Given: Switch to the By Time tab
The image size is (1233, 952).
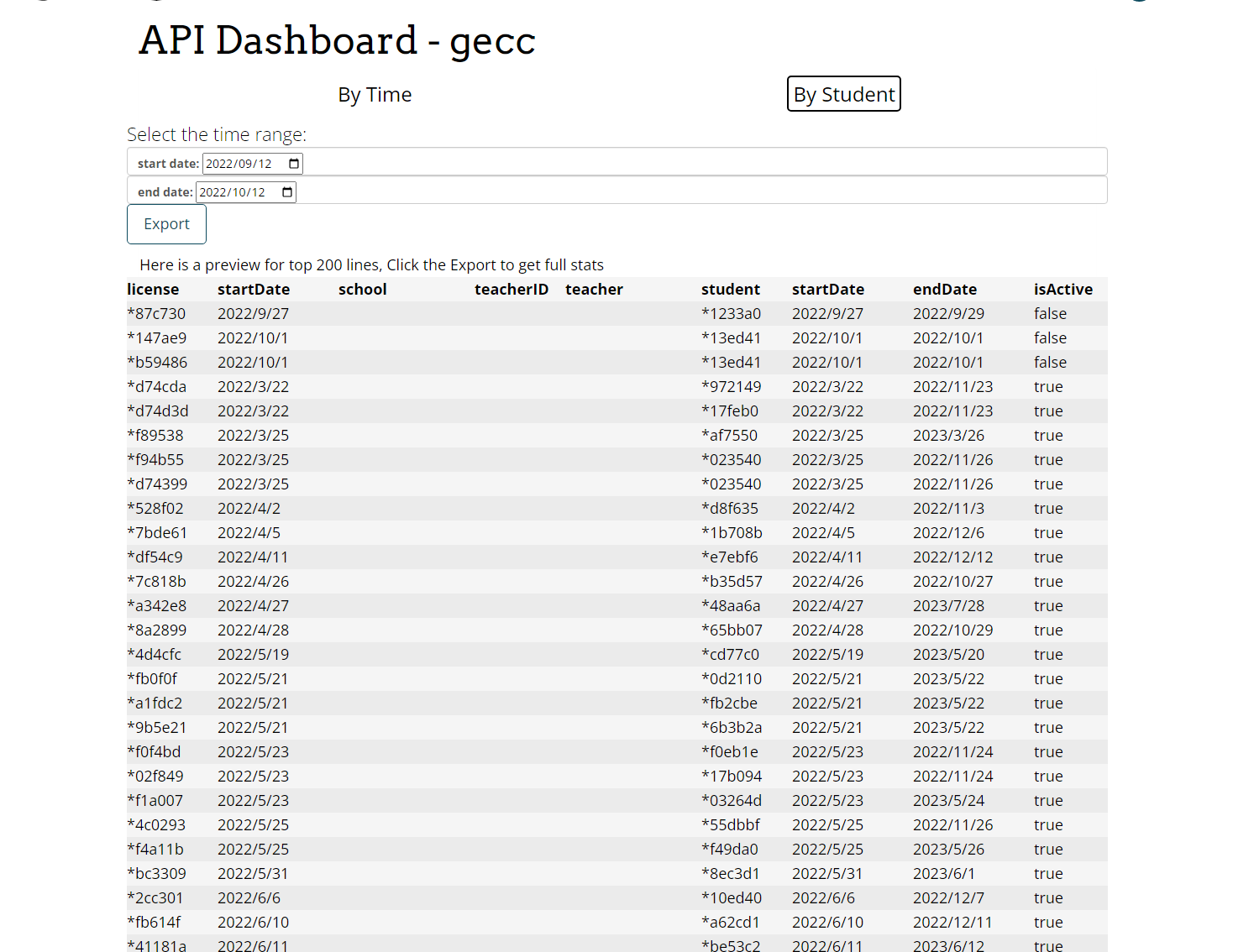Looking at the screenshot, I should coord(375,94).
